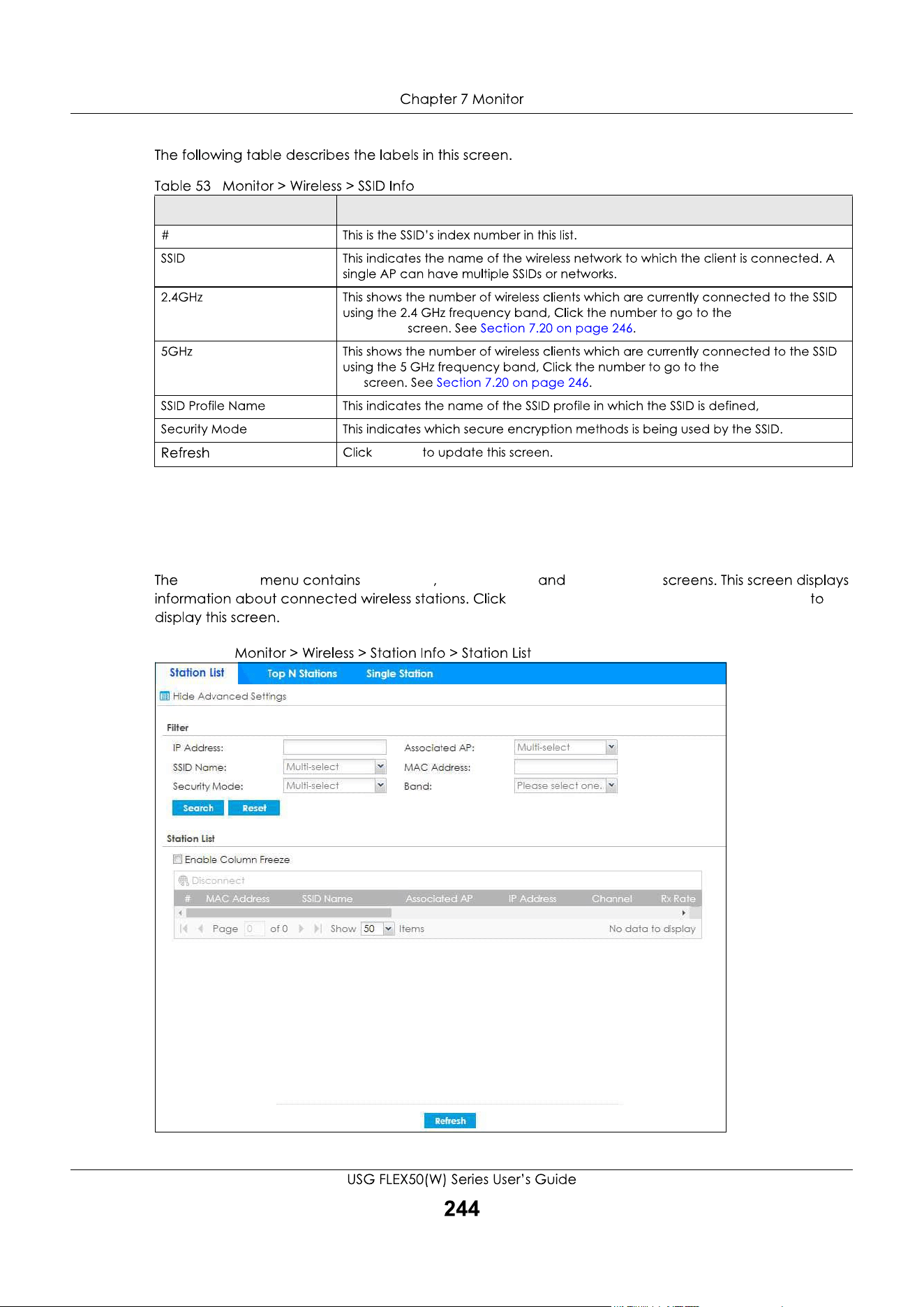Open the Security Mode dropdown

click(x=335, y=785)
